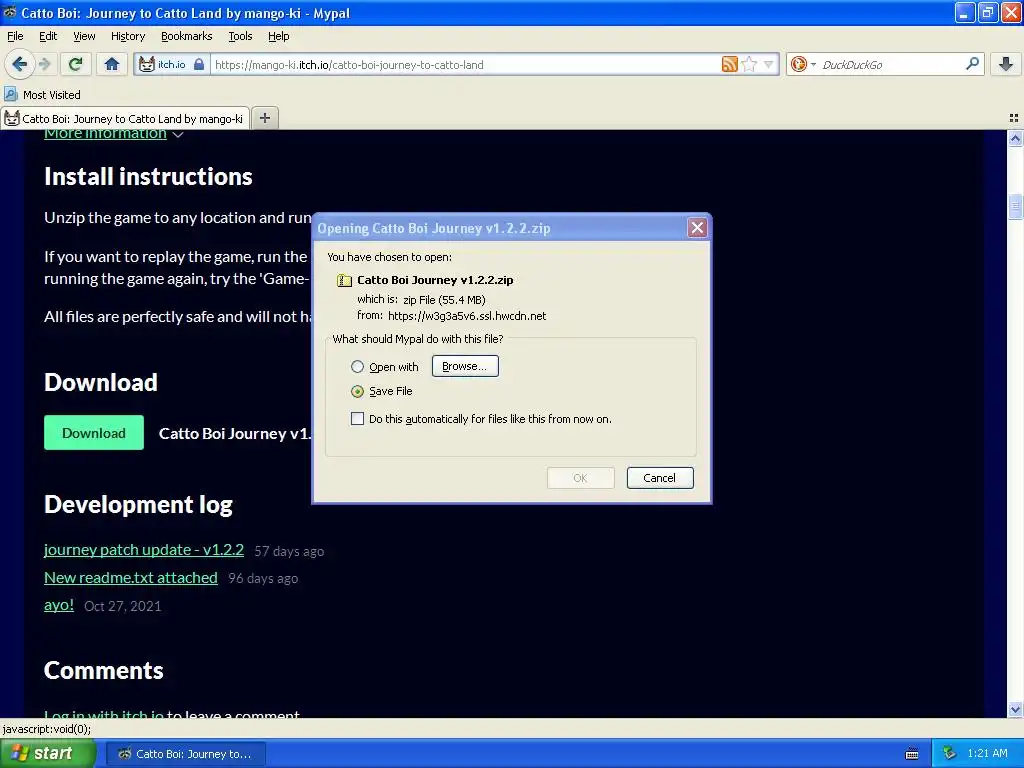Click the DuckDuckGo engine logo icon
The height and width of the screenshot is (768, 1024).
(x=798, y=64)
